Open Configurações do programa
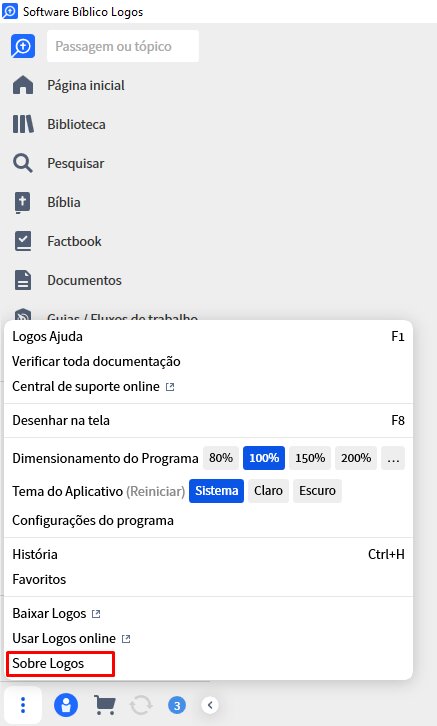Image resolution: width=437 pixels, height=726 pixels. (x=93, y=520)
